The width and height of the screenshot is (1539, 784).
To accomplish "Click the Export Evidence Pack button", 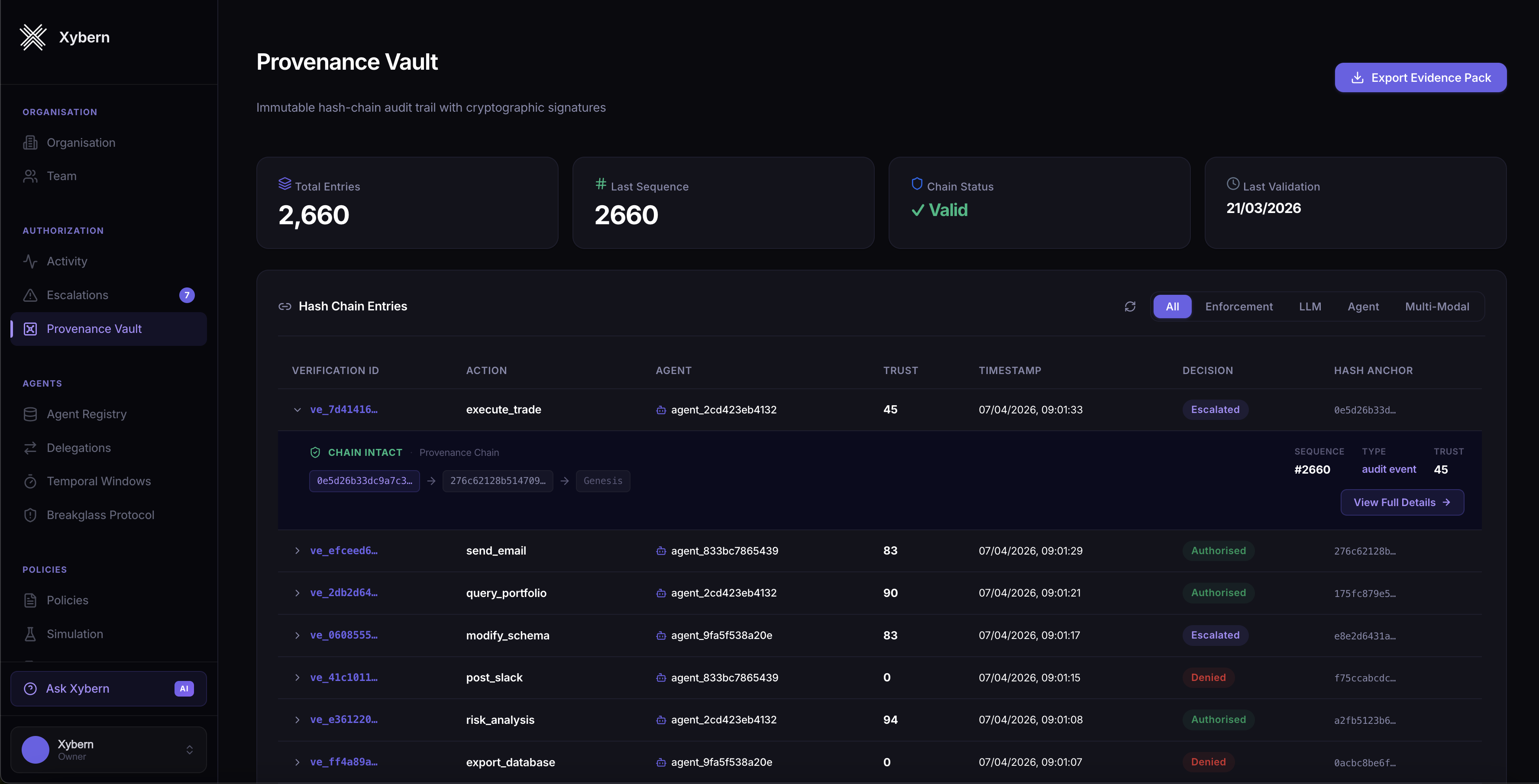I will tap(1421, 77).
